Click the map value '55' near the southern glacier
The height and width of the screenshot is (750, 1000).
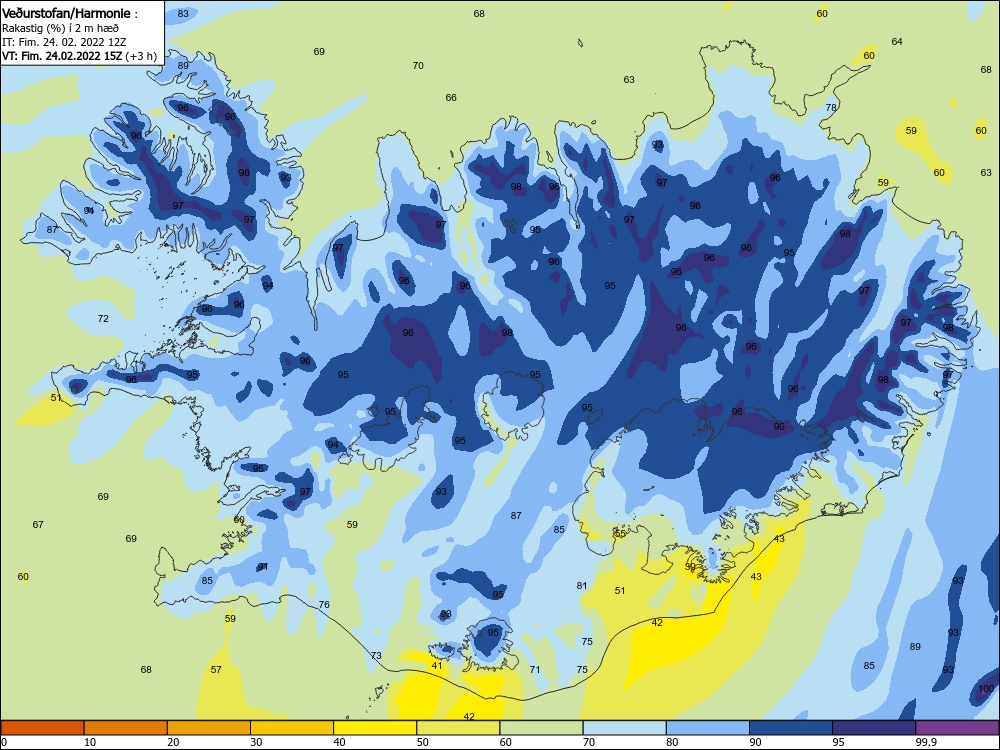pos(620,534)
